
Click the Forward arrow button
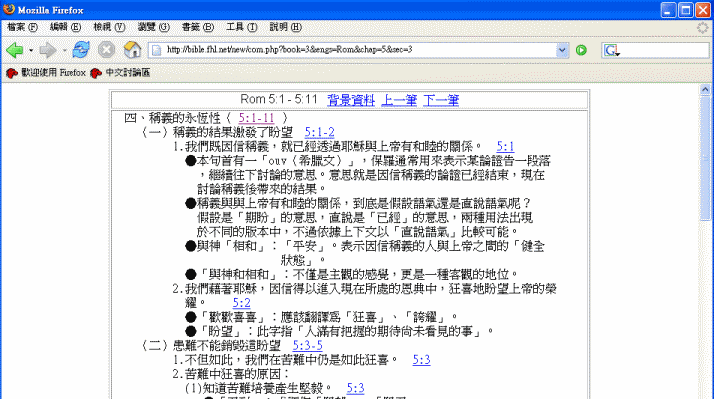click(x=47, y=50)
